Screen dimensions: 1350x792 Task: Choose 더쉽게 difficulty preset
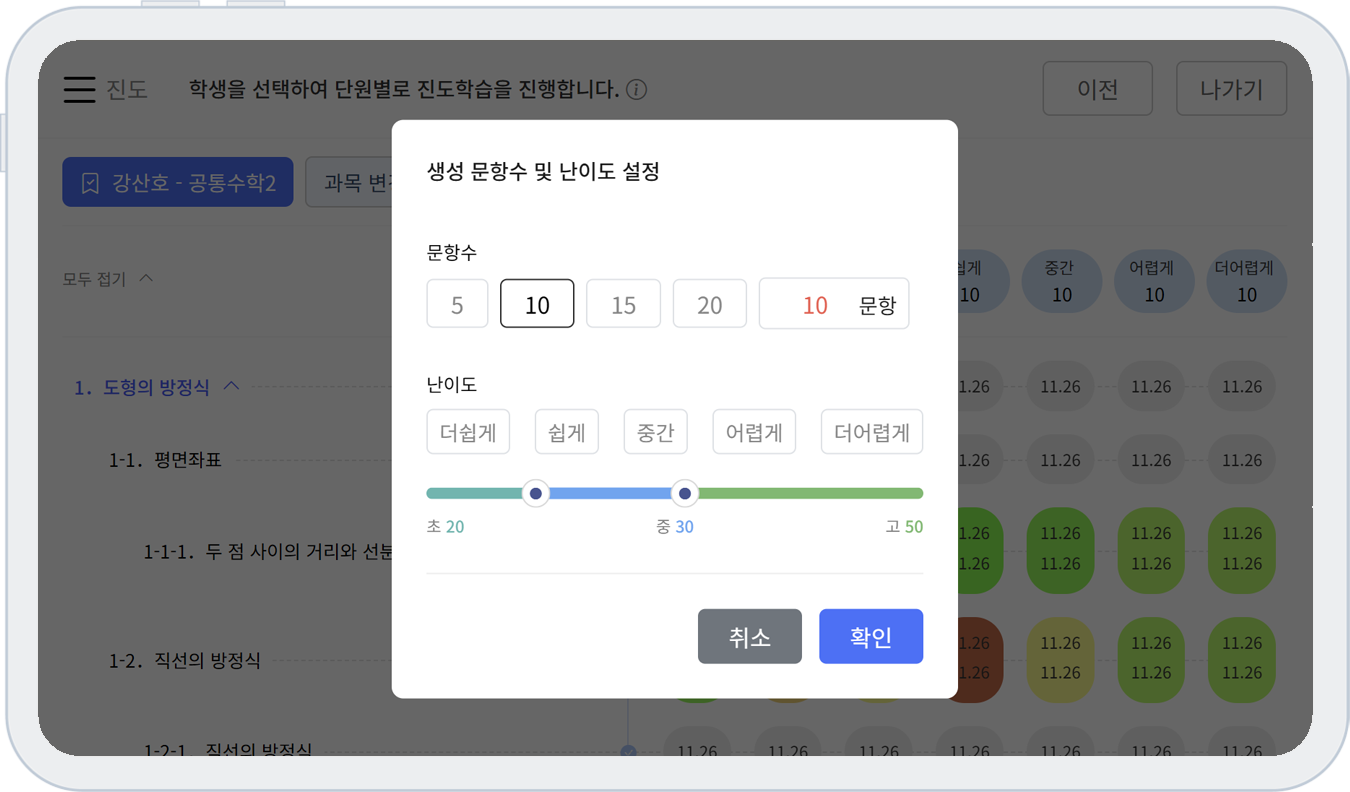pyautogui.click(x=468, y=433)
